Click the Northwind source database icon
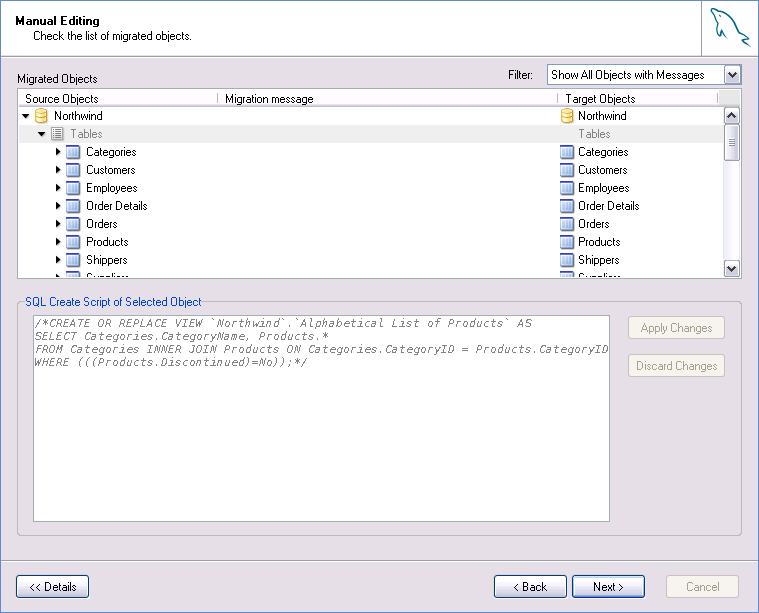Viewport: 759px width, 613px height. (41, 116)
